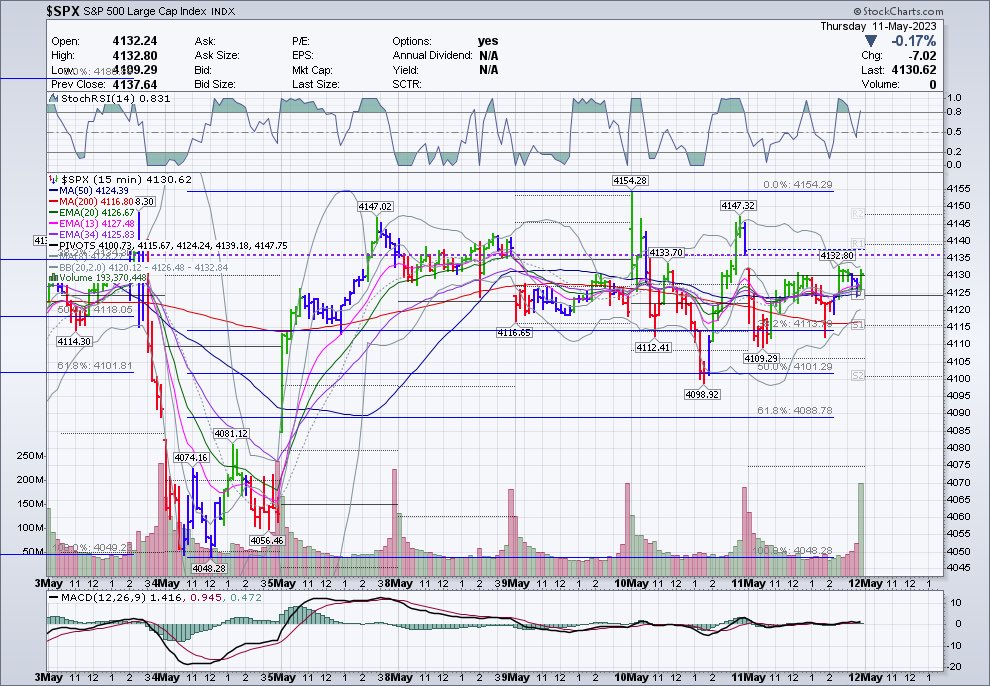Click the S2 pivot marker
Screen dimensions: 990x686
[857, 376]
